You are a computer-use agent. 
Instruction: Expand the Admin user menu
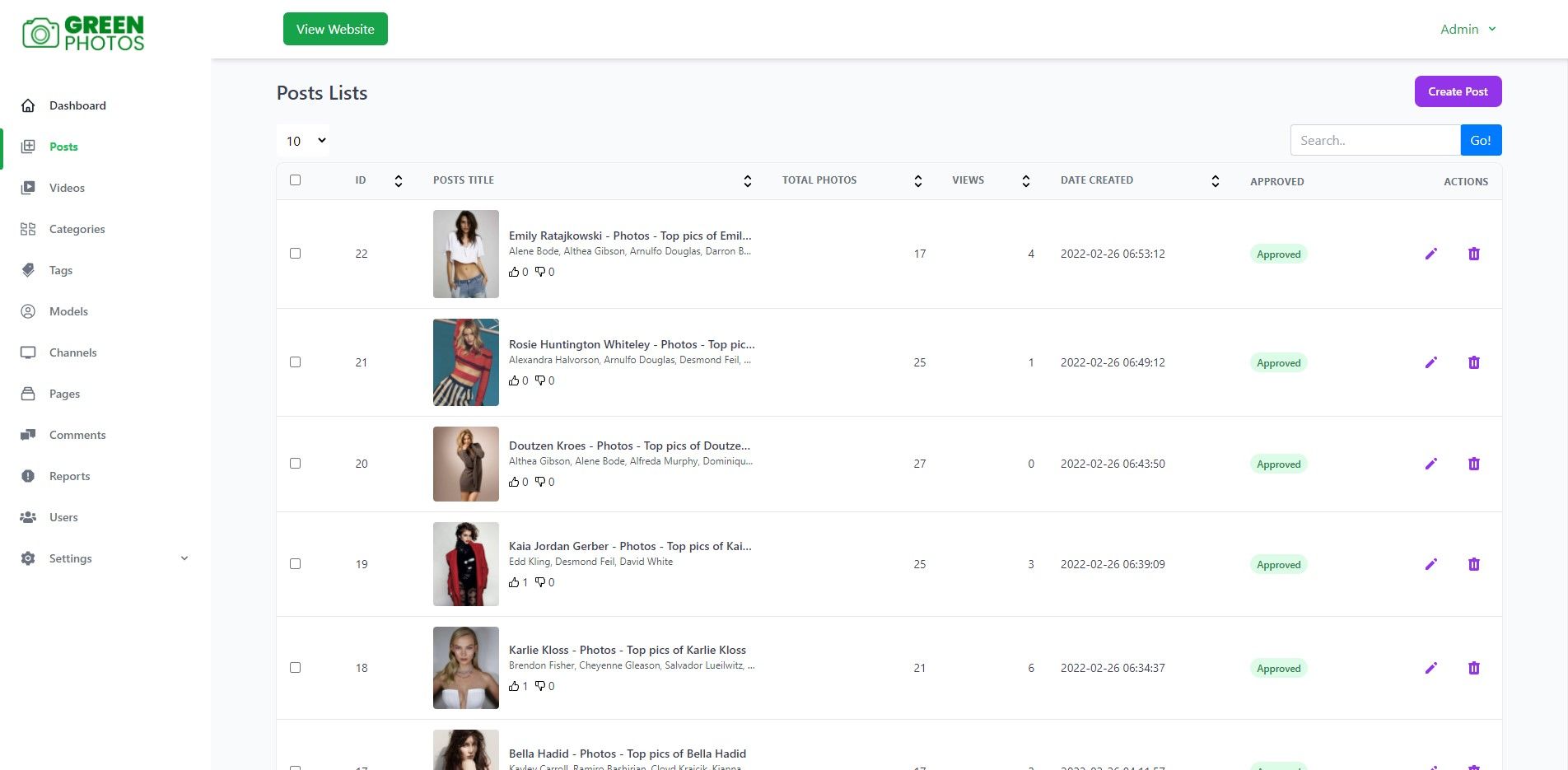[x=1468, y=30]
